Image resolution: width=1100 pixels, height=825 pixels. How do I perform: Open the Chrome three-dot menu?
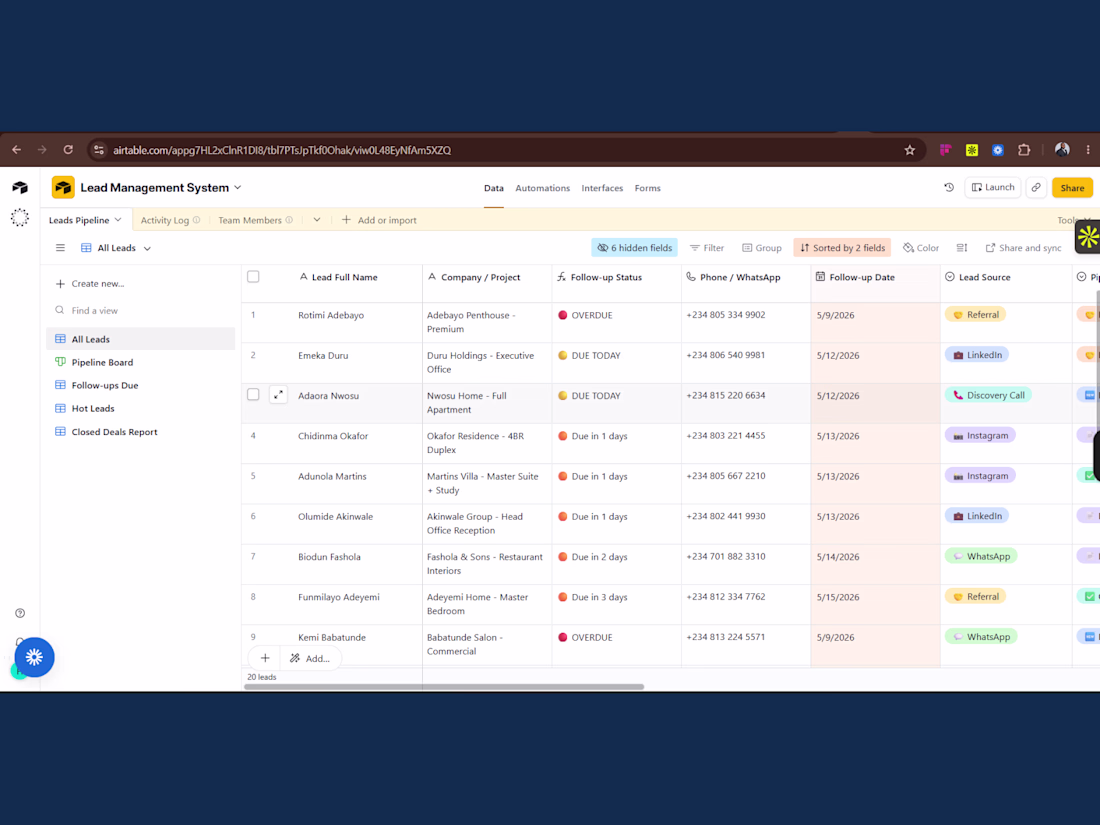[1088, 149]
